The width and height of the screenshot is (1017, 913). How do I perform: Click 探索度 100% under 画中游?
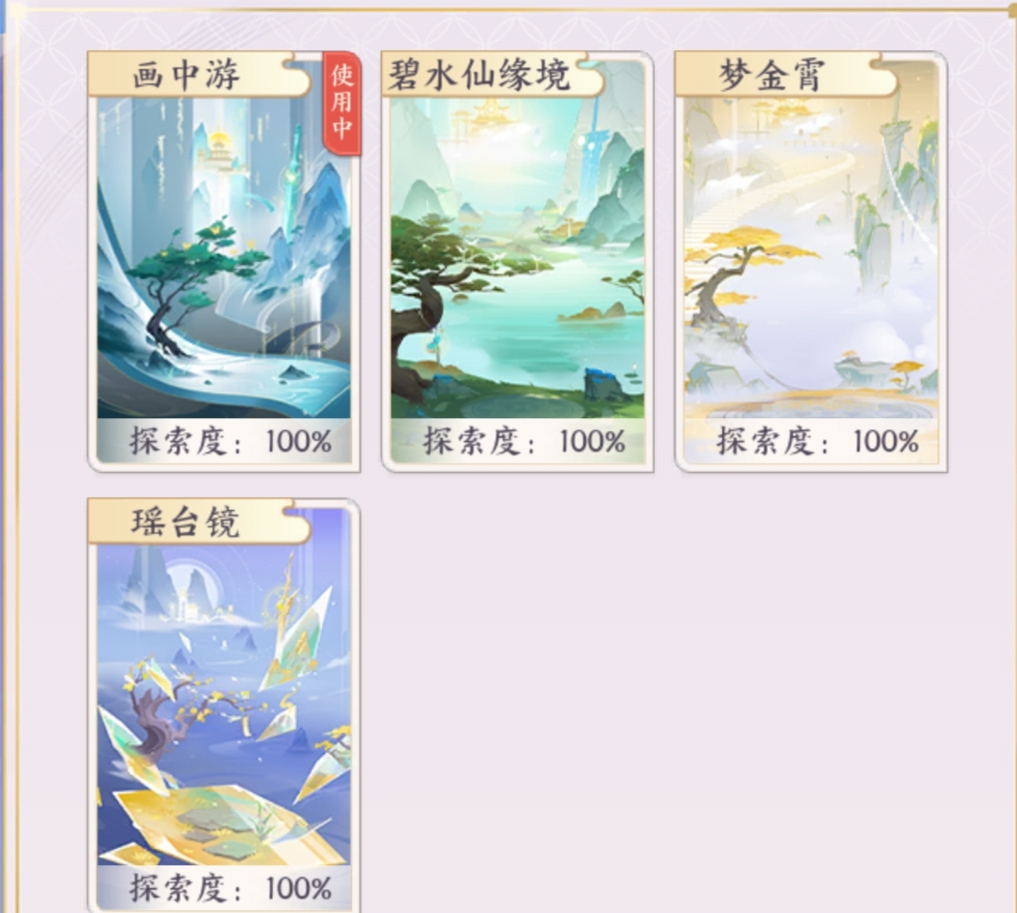tap(231, 442)
